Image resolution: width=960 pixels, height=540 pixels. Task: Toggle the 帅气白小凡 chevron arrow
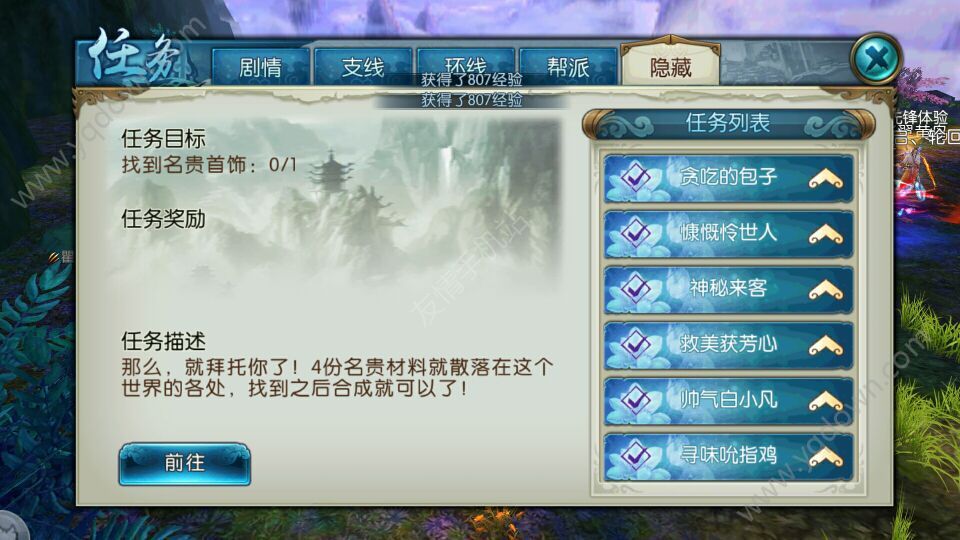pyautogui.click(x=825, y=401)
